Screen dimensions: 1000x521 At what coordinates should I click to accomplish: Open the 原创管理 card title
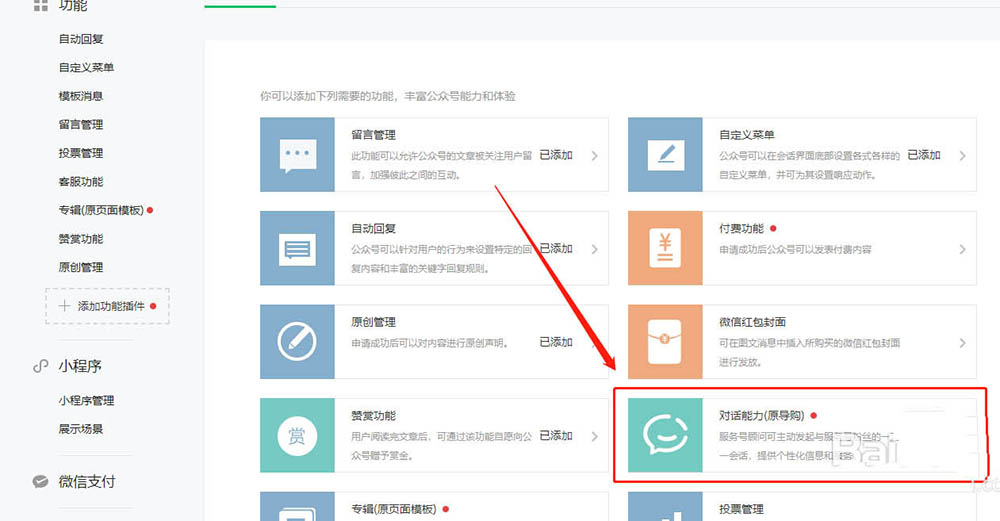click(373, 322)
